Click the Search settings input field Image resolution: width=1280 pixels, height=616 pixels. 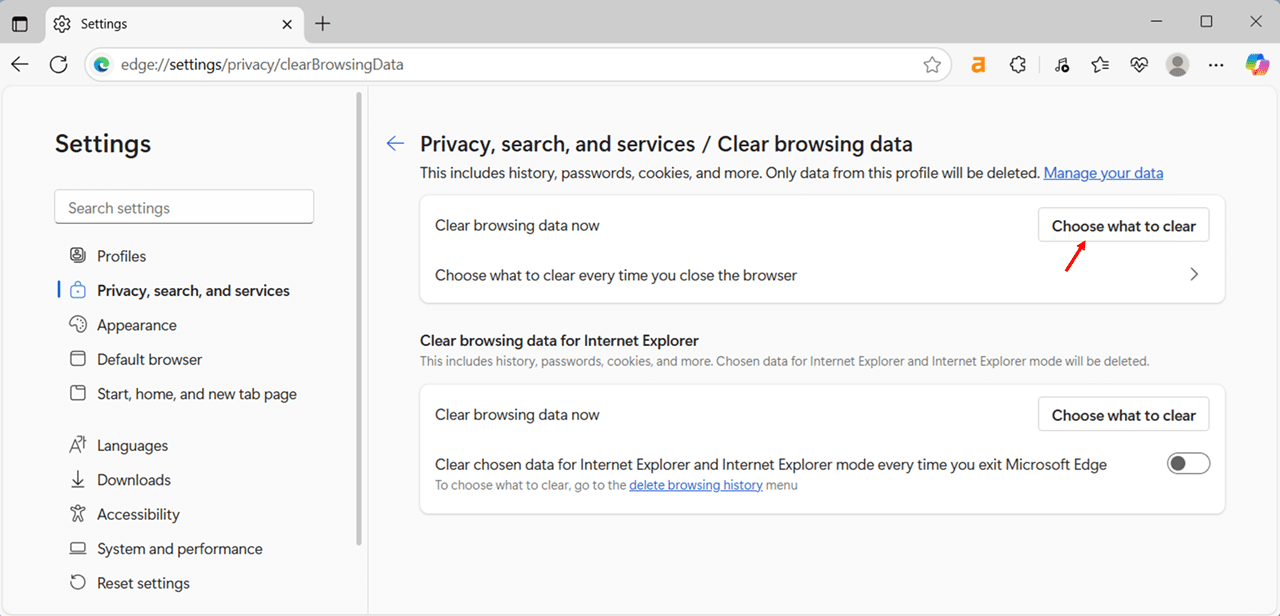click(184, 207)
